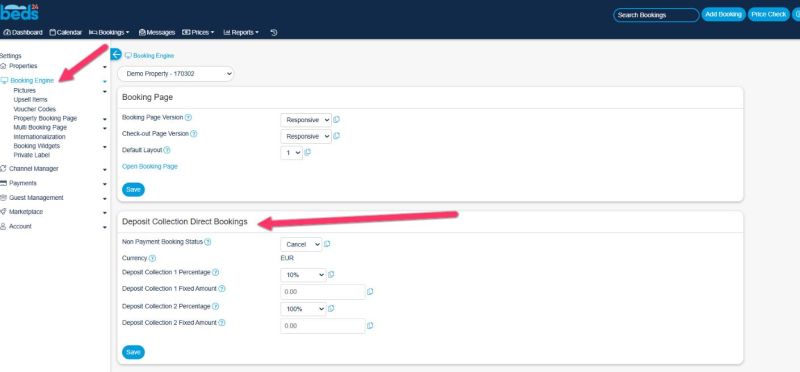This screenshot has height=372, width=800.
Task: Open Calendar in top menu
Action: tap(65, 32)
